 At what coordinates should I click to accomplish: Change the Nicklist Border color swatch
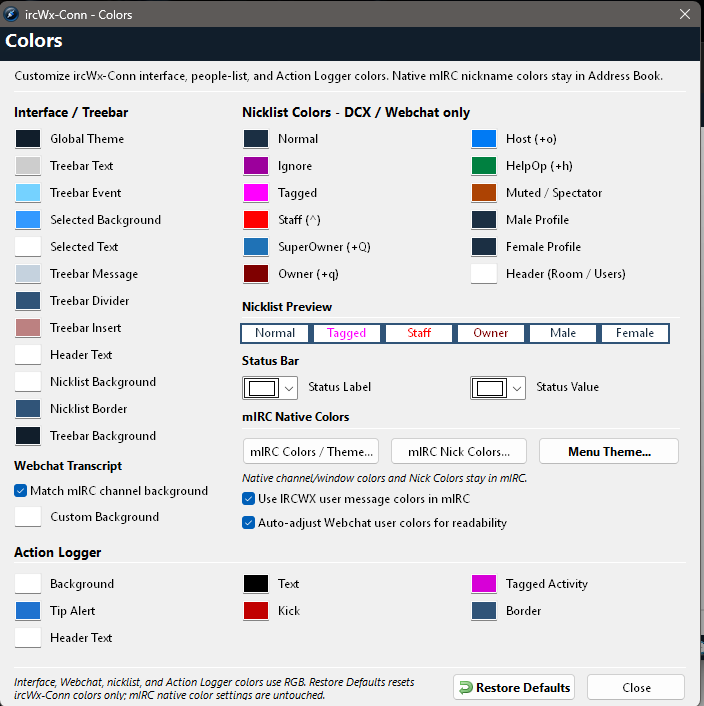(x=28, y=409)
